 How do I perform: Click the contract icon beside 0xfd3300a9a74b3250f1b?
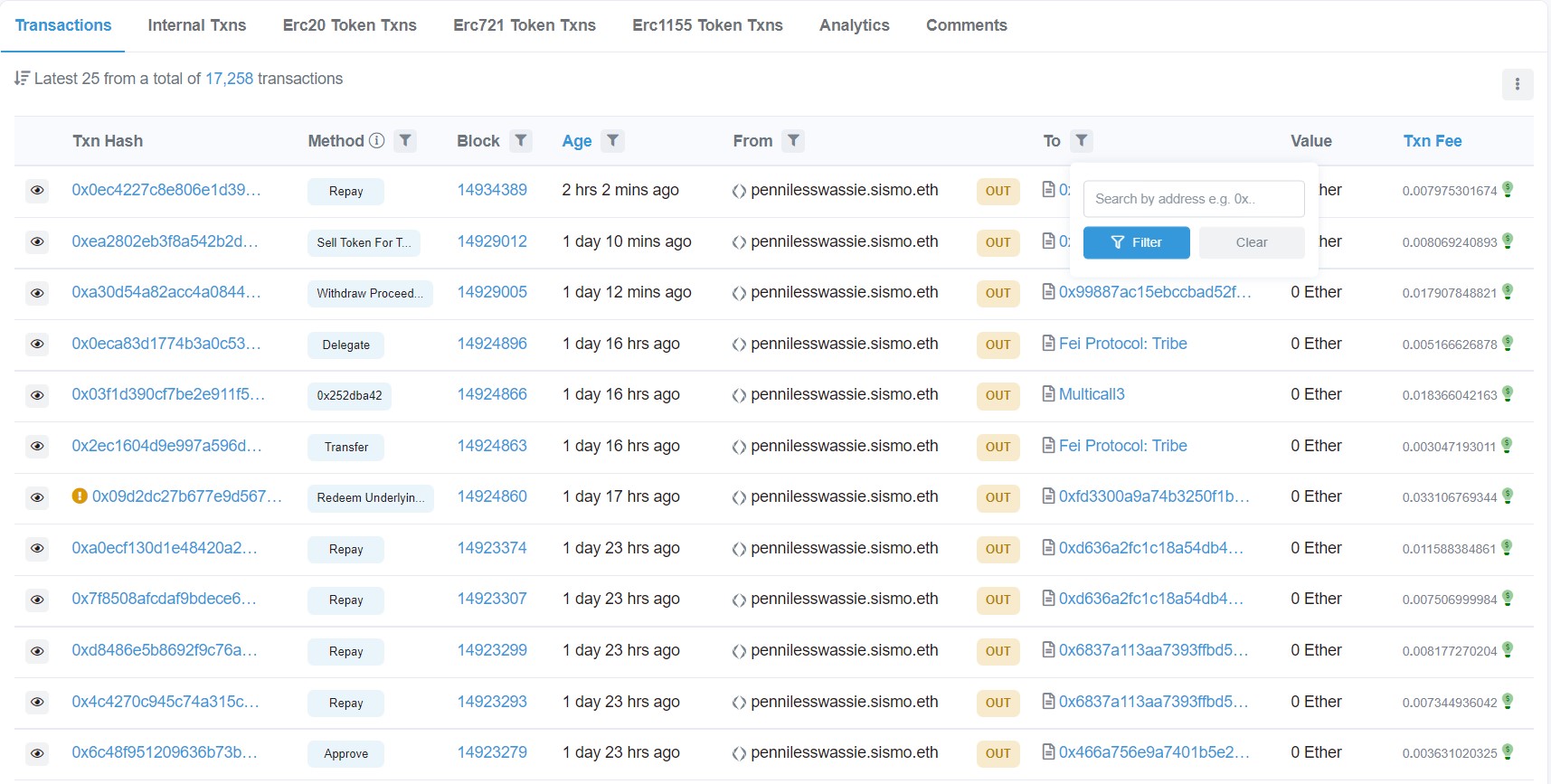click(1048, 496)
